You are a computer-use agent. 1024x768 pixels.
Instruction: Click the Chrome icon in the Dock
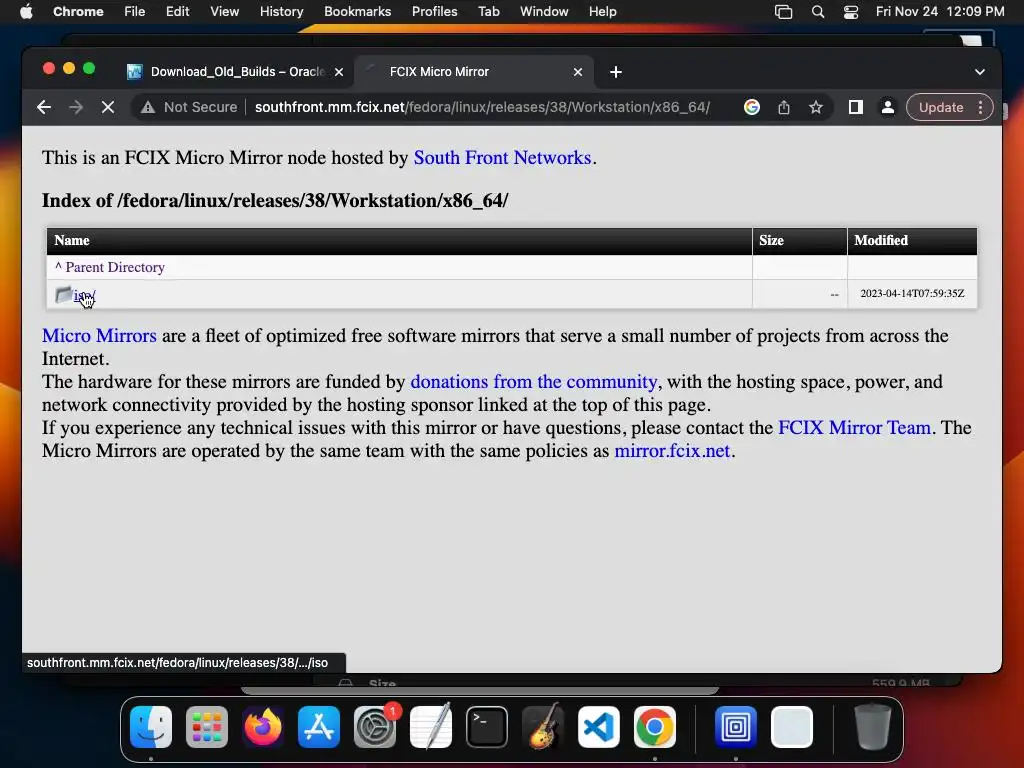click(655, 727)
